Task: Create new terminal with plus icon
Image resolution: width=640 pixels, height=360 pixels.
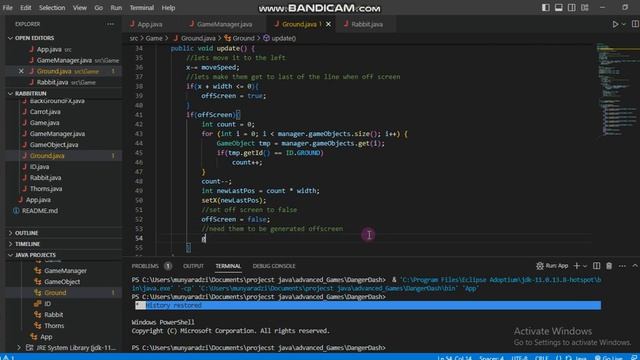Action: pyautogui.click(x=576, y=266)
